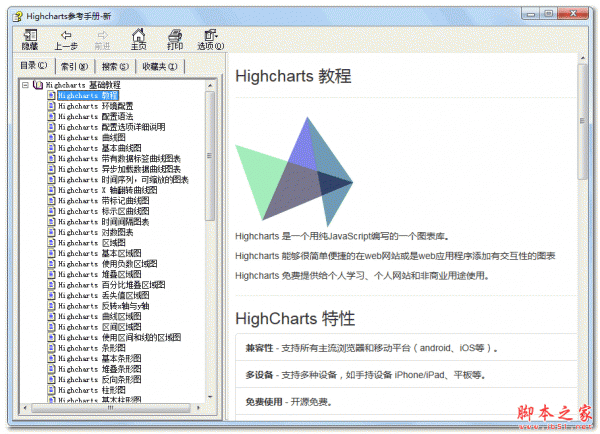The height and width of the screenshot is (434, 600).
Task: Open Highcharts 基本区域图 entry
Action: 99,253
